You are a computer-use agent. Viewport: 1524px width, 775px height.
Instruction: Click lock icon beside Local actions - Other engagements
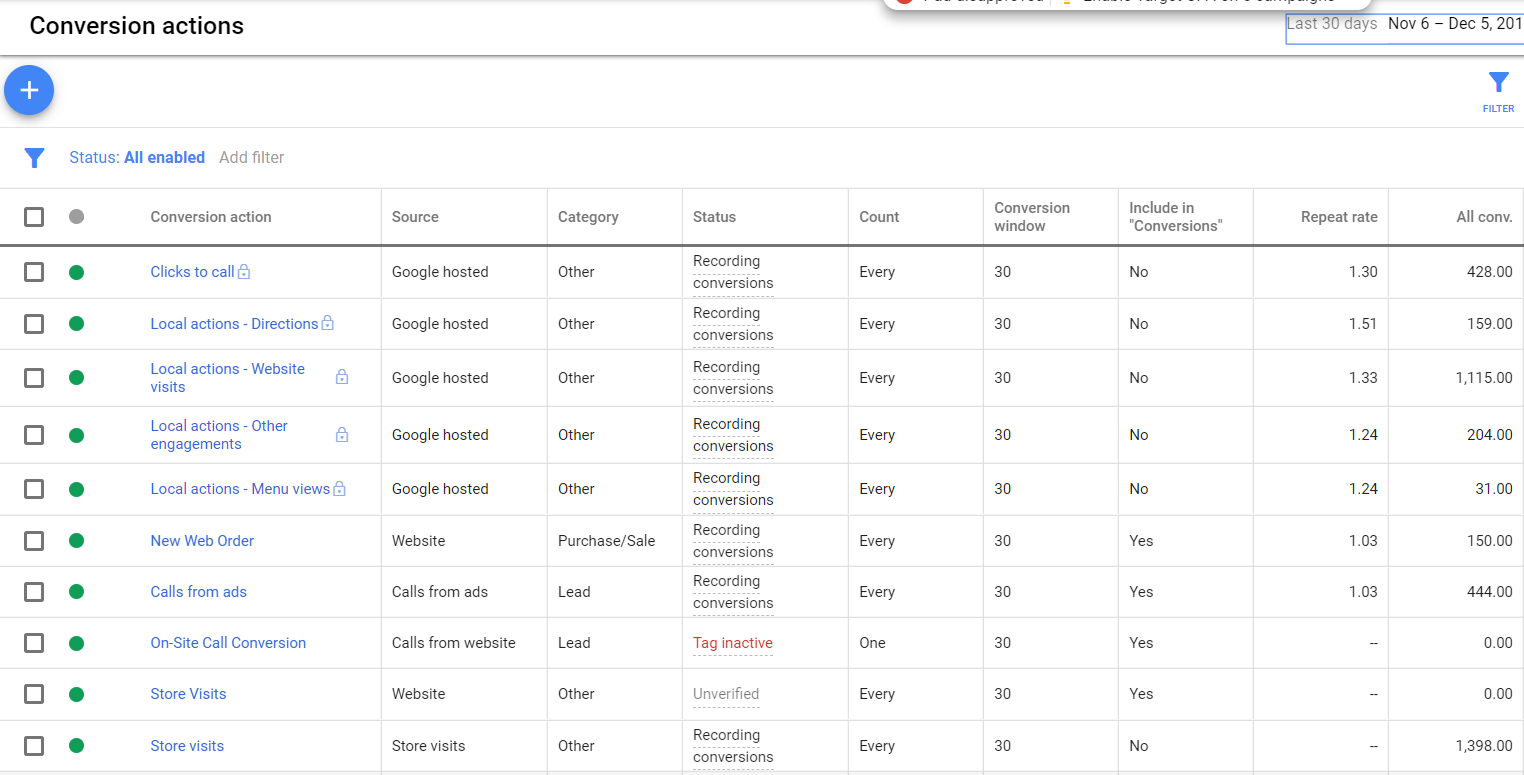click(x=342, y=434)
